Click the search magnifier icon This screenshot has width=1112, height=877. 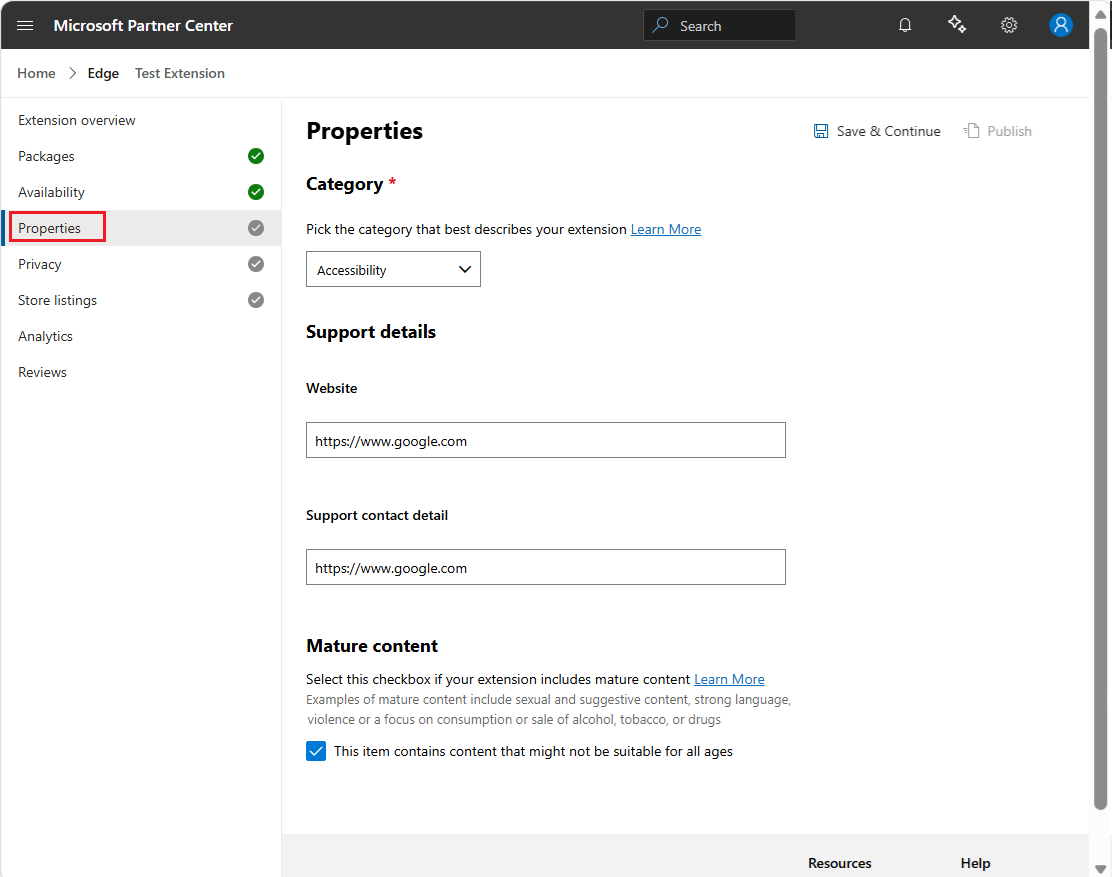click(x=660, y=25)
